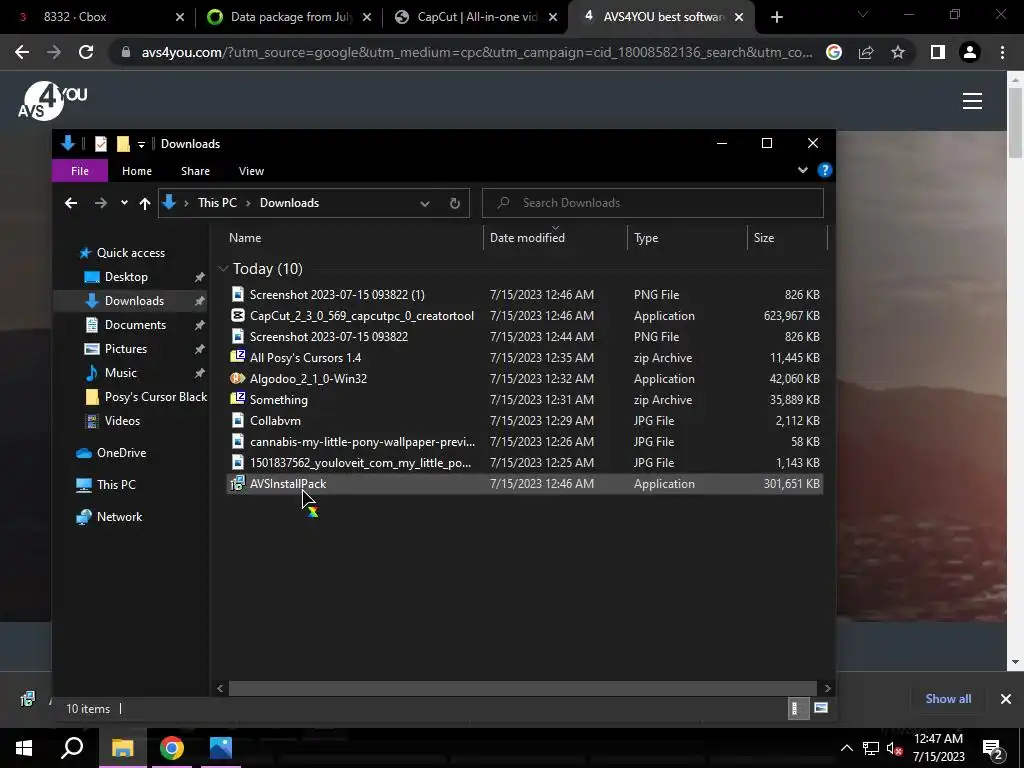The height and width of the screenshot is (768, 1024).
Task: Open address bar history dropdown
Action: [x=424, y=203]
